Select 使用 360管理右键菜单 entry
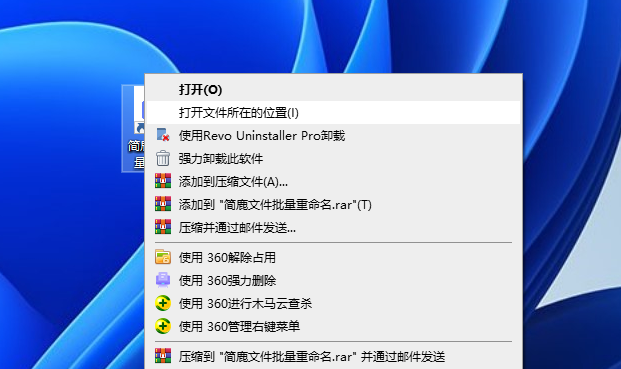Viewport: 621px width, 369px height. (x=333, y=326)
